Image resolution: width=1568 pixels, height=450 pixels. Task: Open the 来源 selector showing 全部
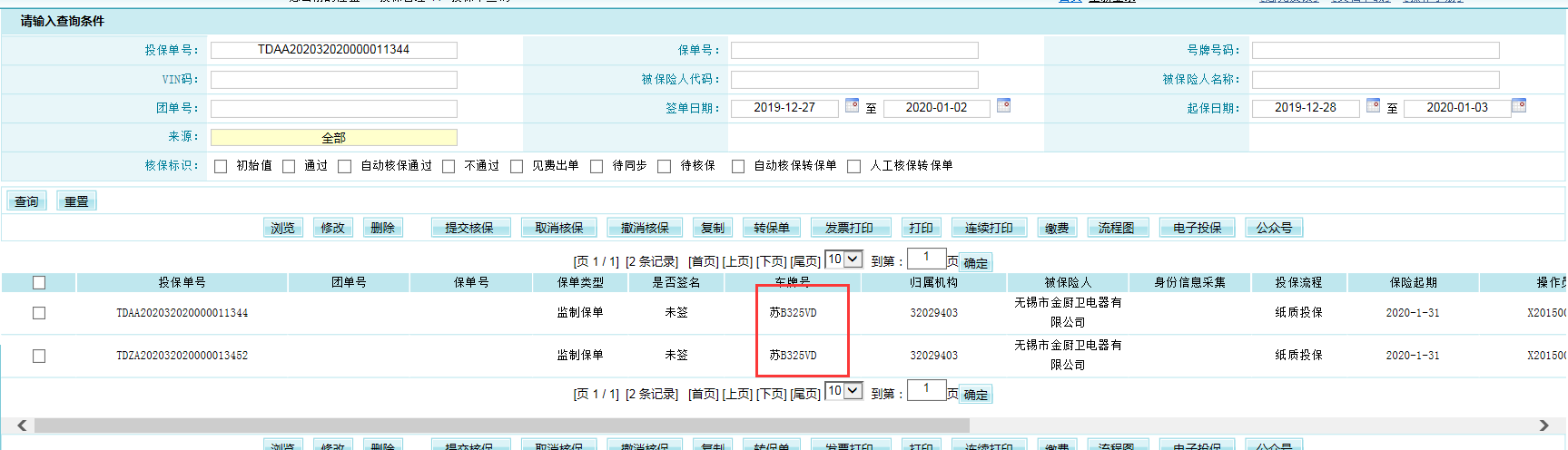[x=334, y=137]
